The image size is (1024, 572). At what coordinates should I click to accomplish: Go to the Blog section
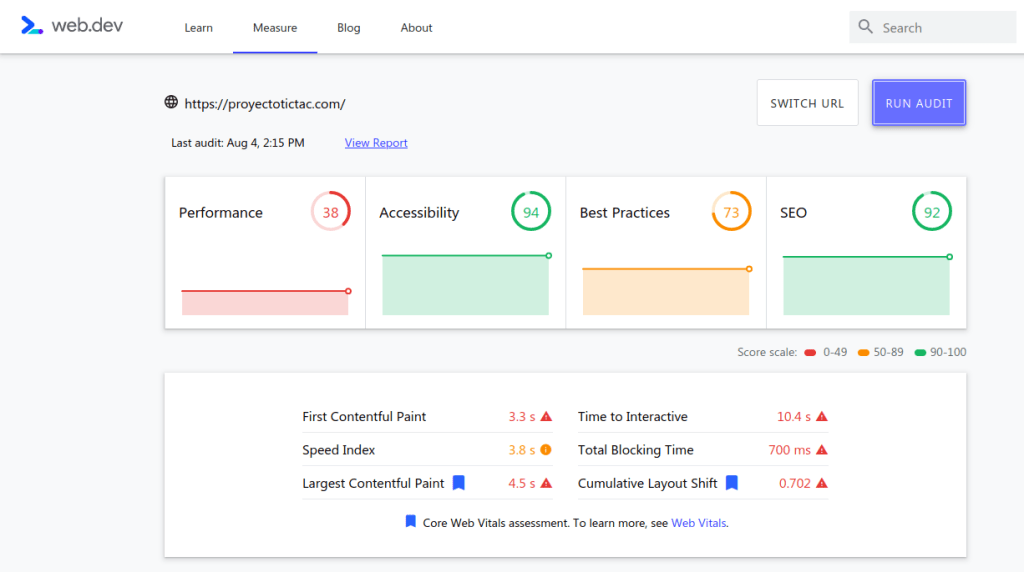coord(348,28)
